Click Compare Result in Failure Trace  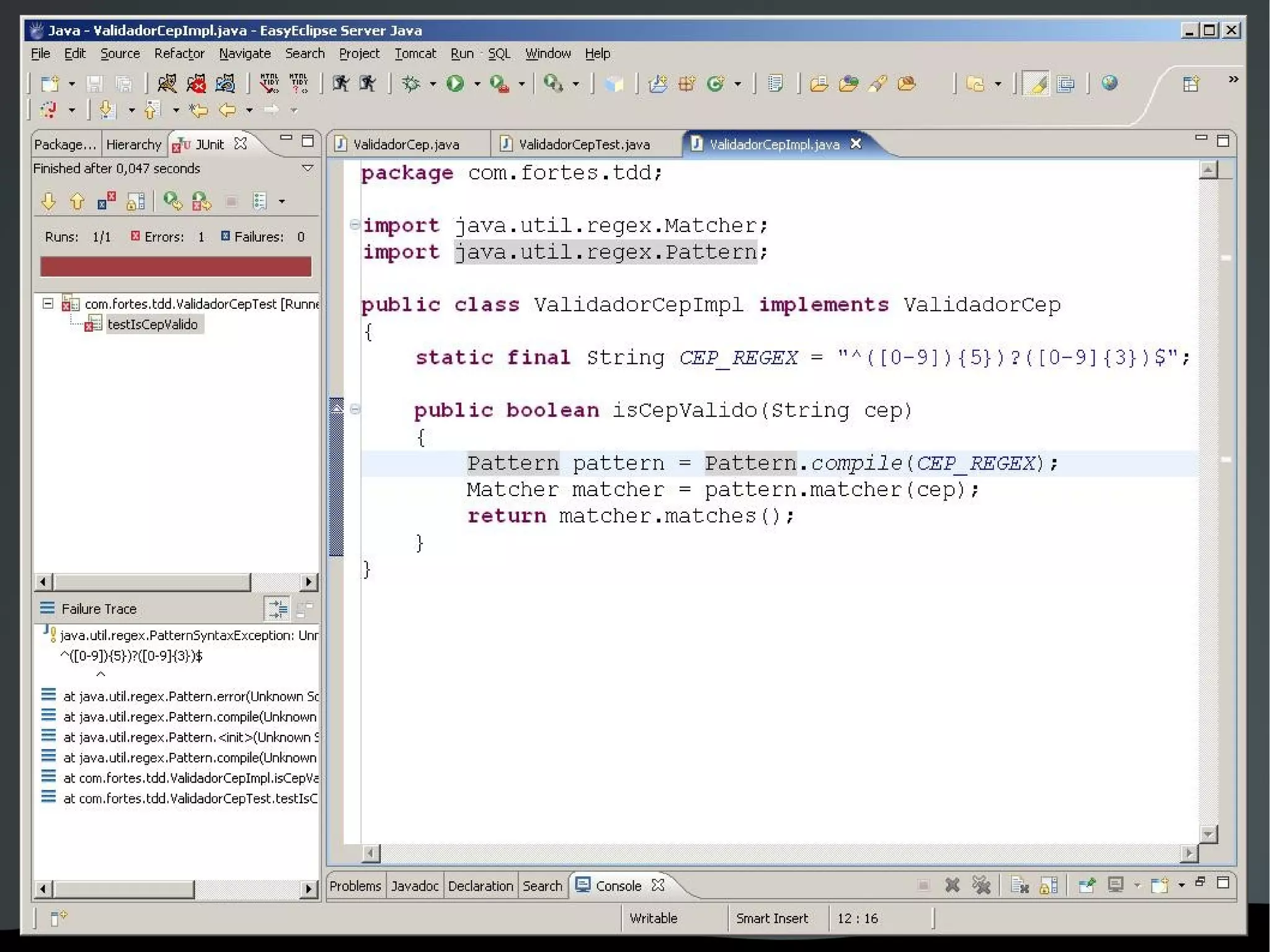pos(304,609)
